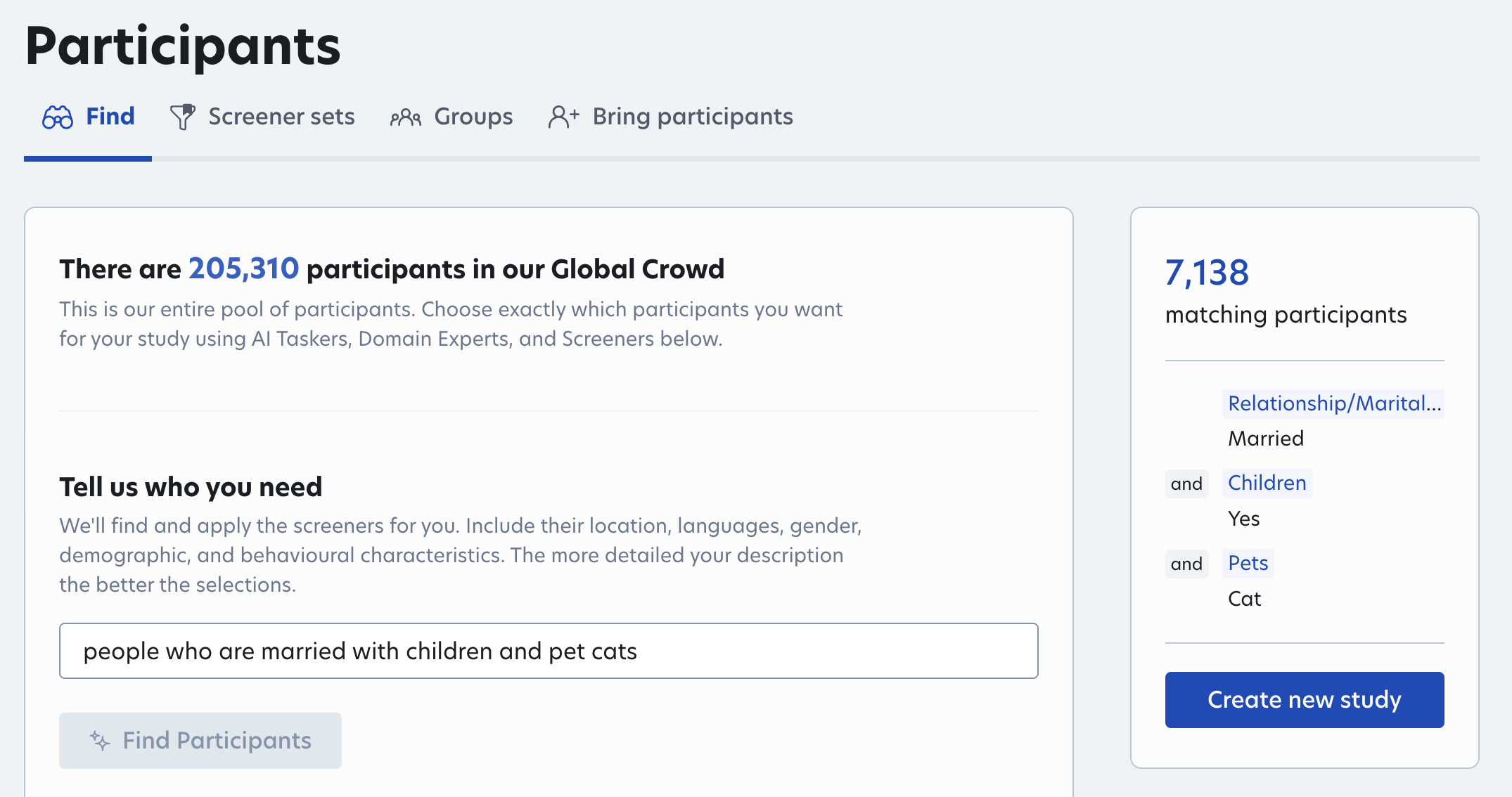
Task: Click the 7,138 matching participants count
Action: (x=1207, y=273)
